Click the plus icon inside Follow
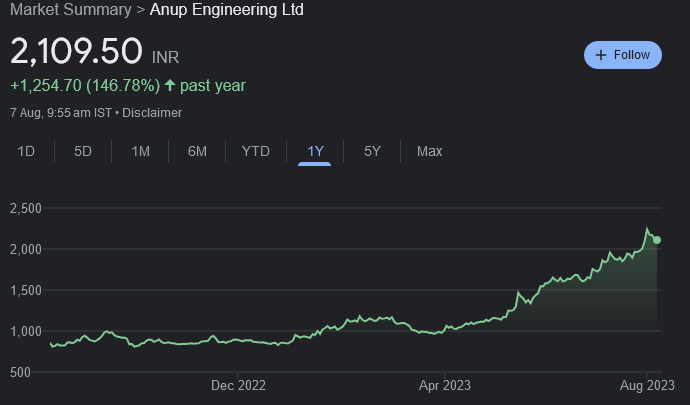 point(601,55)
